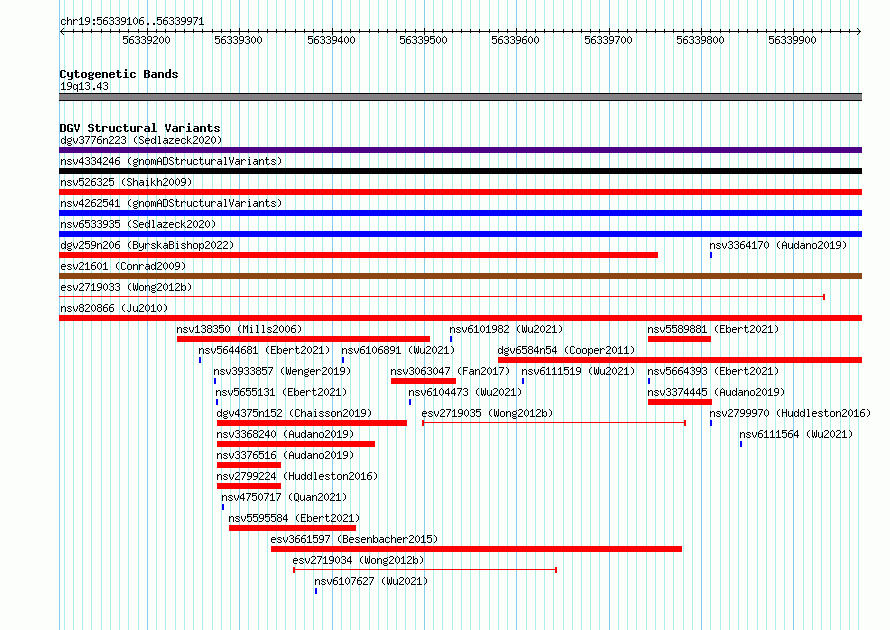This screenshot has width=890, height=630.
Task: Click the chr19:56339106..56339971 coordinates text
Action: coord(132,21)
